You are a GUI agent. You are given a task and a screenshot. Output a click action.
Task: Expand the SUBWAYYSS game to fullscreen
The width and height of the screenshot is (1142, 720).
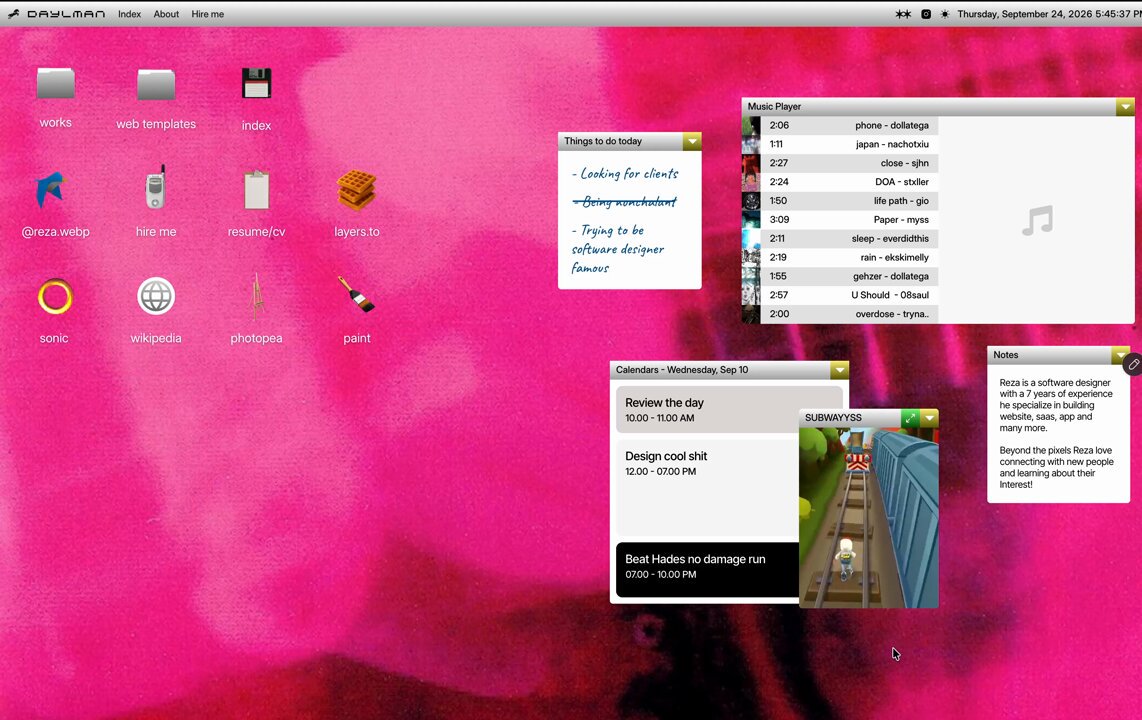coord(910,418)
